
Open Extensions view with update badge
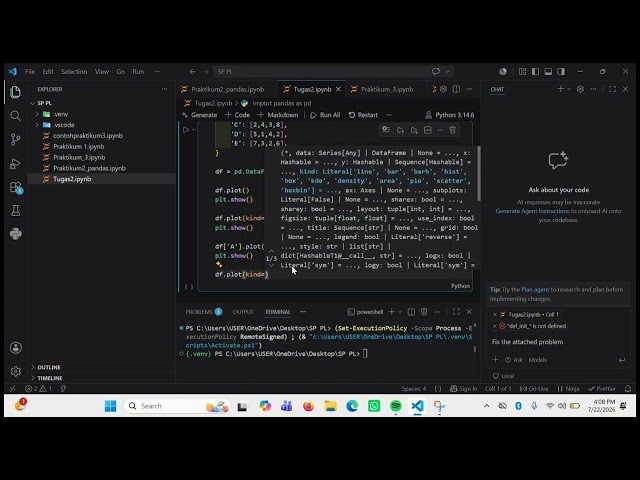click(x=16, y=187)
